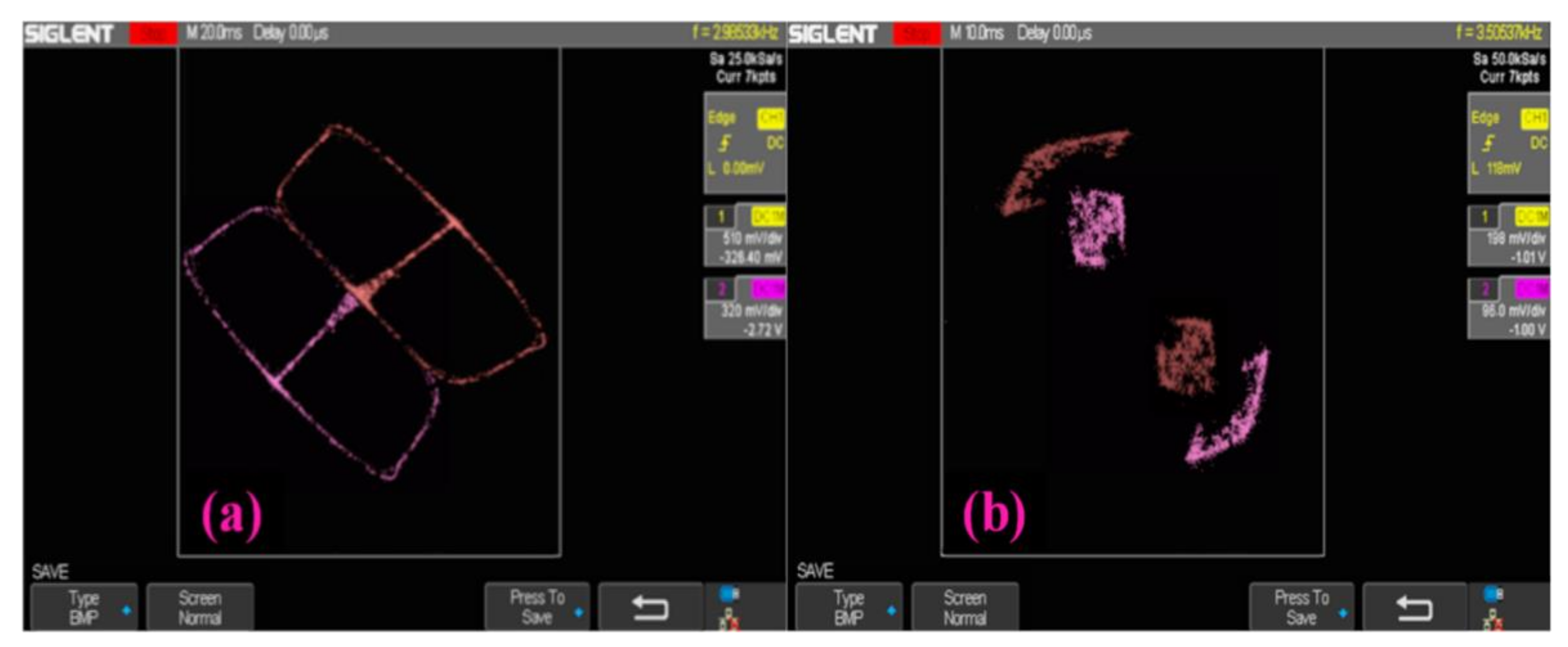Toggle the red Stop indicator in screen (b)

[917, 34]
